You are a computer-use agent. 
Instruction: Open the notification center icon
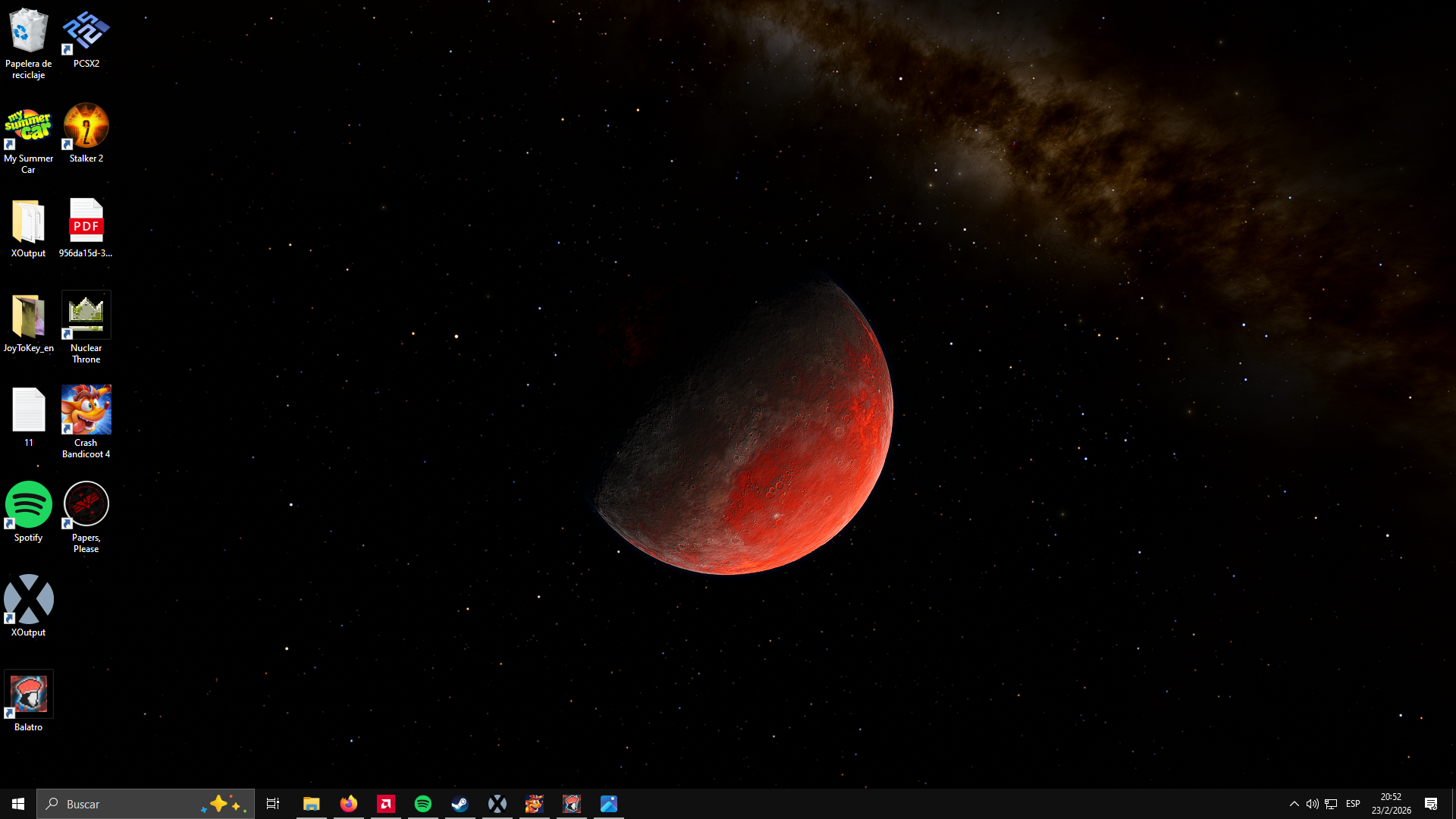1431,804
